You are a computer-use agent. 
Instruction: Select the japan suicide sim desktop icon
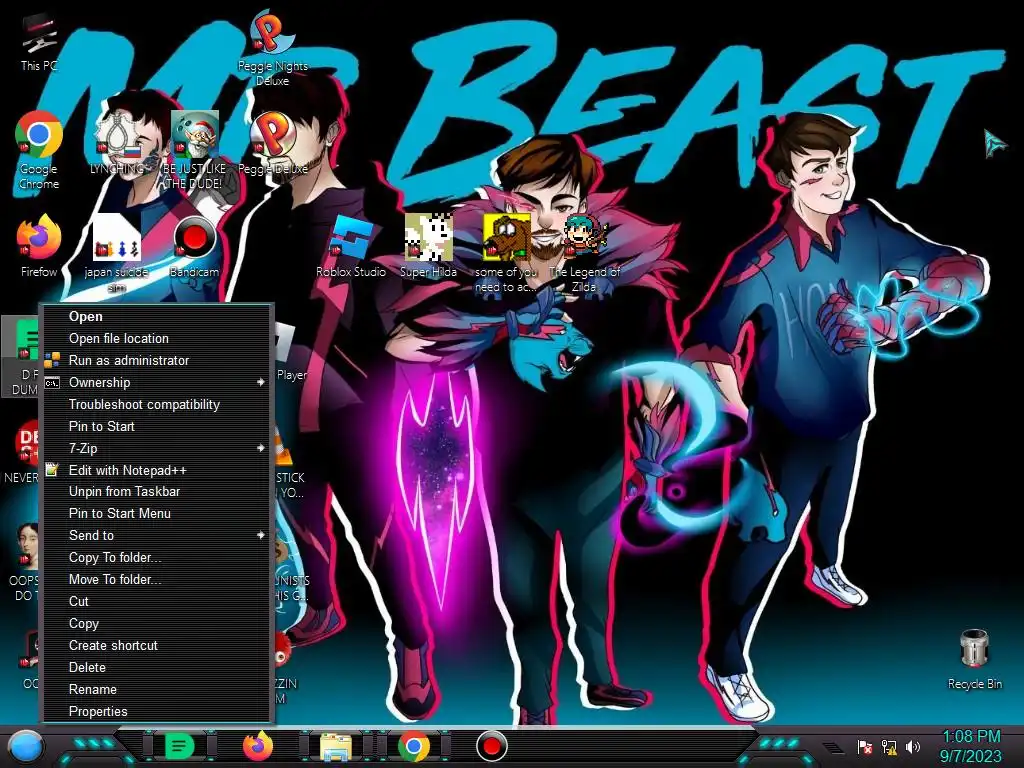pyautogui.click(x=116, y=254)
